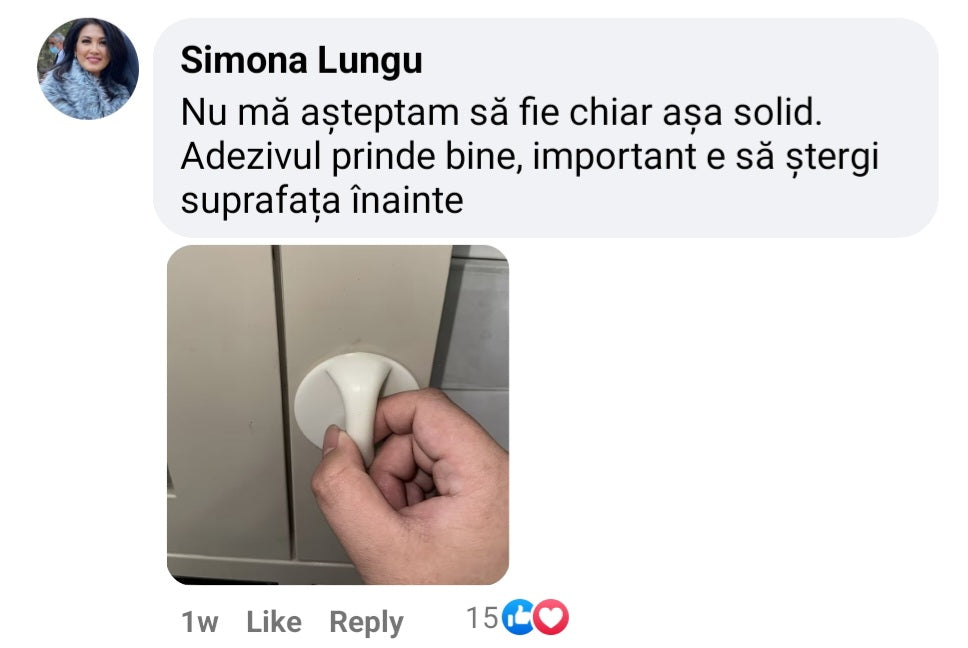Open the 1w comment timestamp
The width and height of the screenshot is (968, 648).
199,622
